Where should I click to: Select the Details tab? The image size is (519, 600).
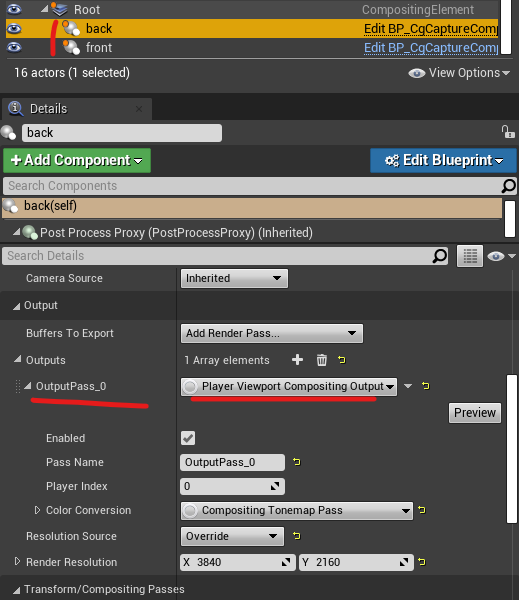(x=49, y=109)
